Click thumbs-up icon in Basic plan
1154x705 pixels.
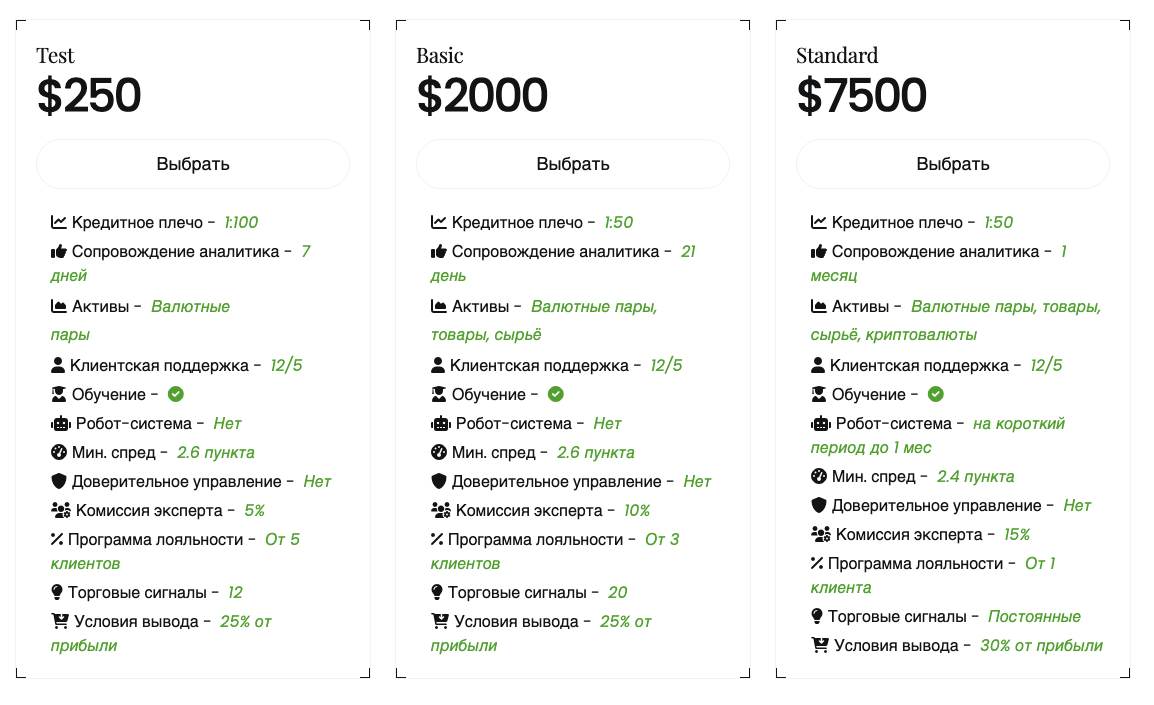point(439,252)
